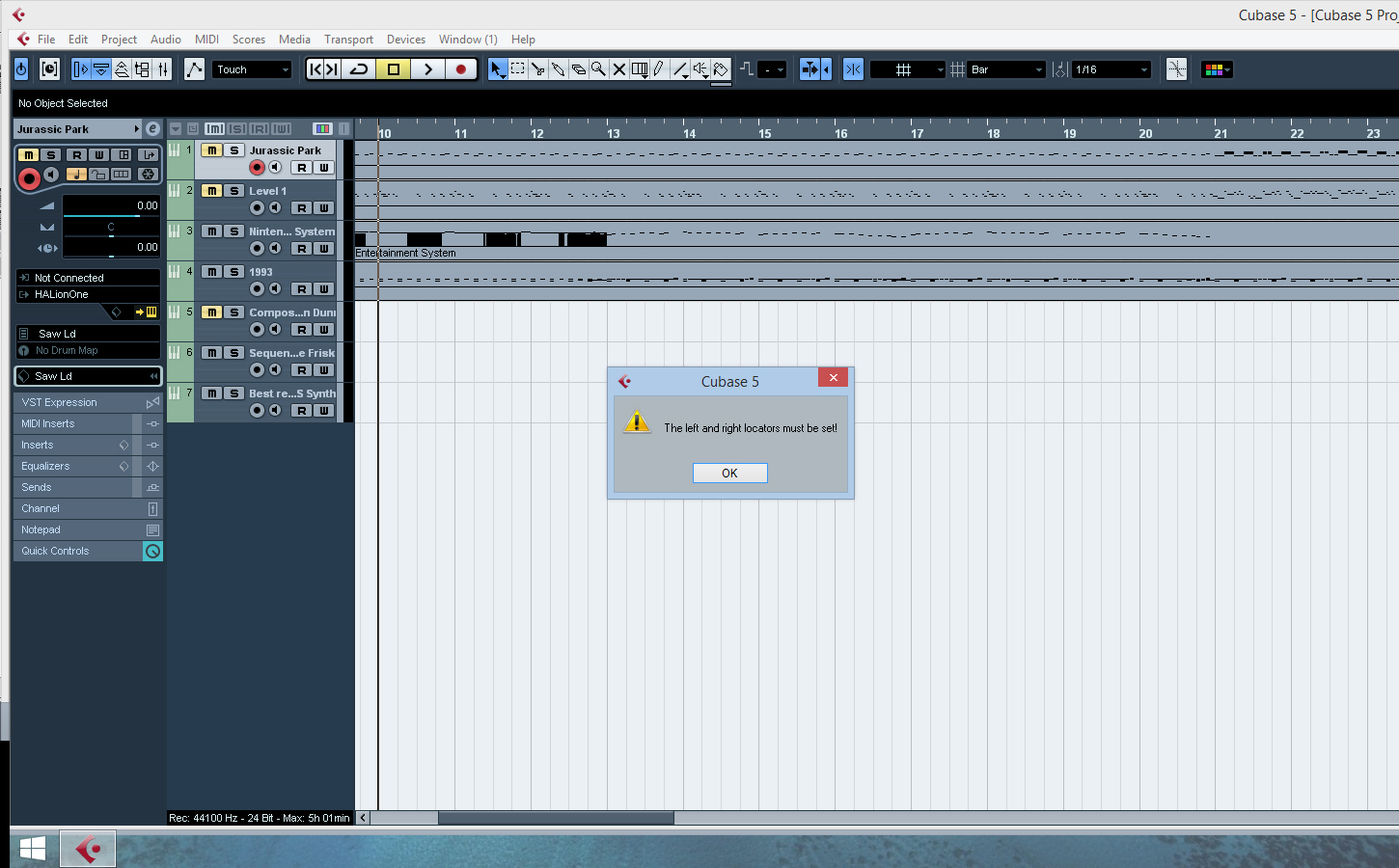
Task: Toggle Autoscroll in the toolbar
Action: coord(809,69)
